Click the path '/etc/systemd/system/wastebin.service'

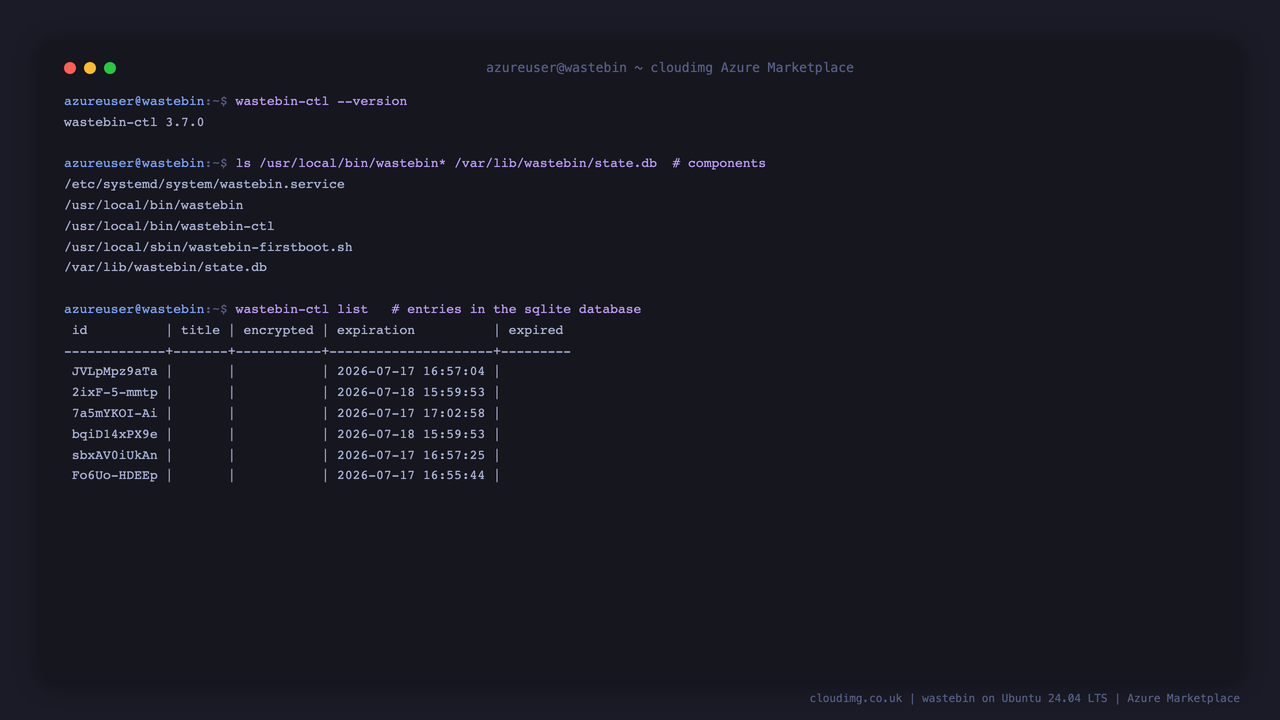[x=204, y=184]
